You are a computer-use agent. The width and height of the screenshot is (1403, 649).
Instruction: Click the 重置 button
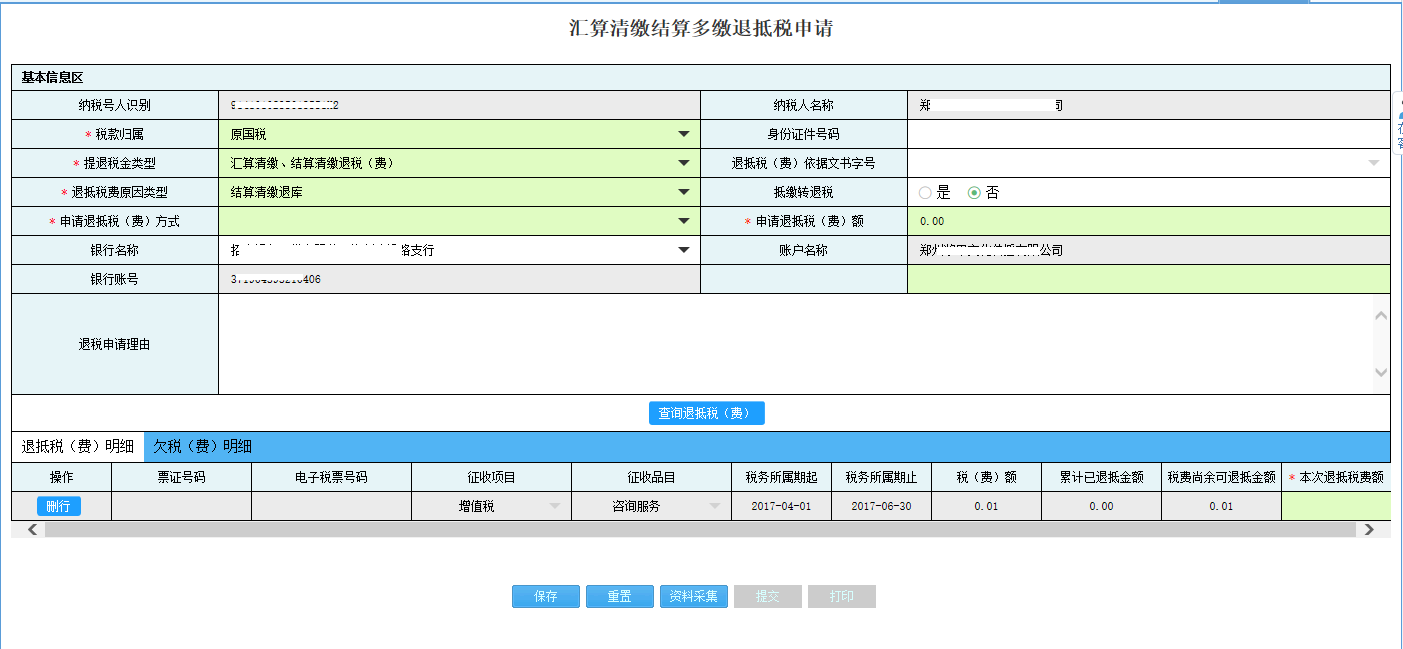pyautogui.click(x=619, y=596)
